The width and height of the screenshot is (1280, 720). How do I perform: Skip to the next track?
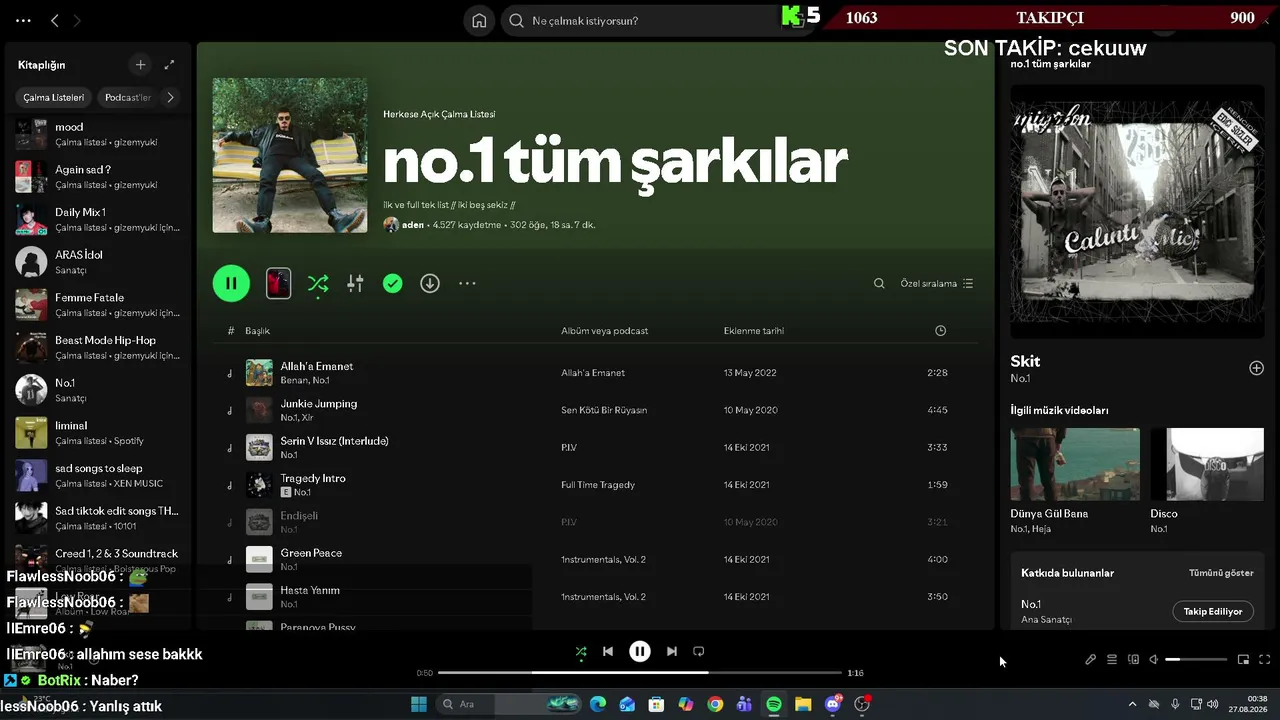coord(672,651)
